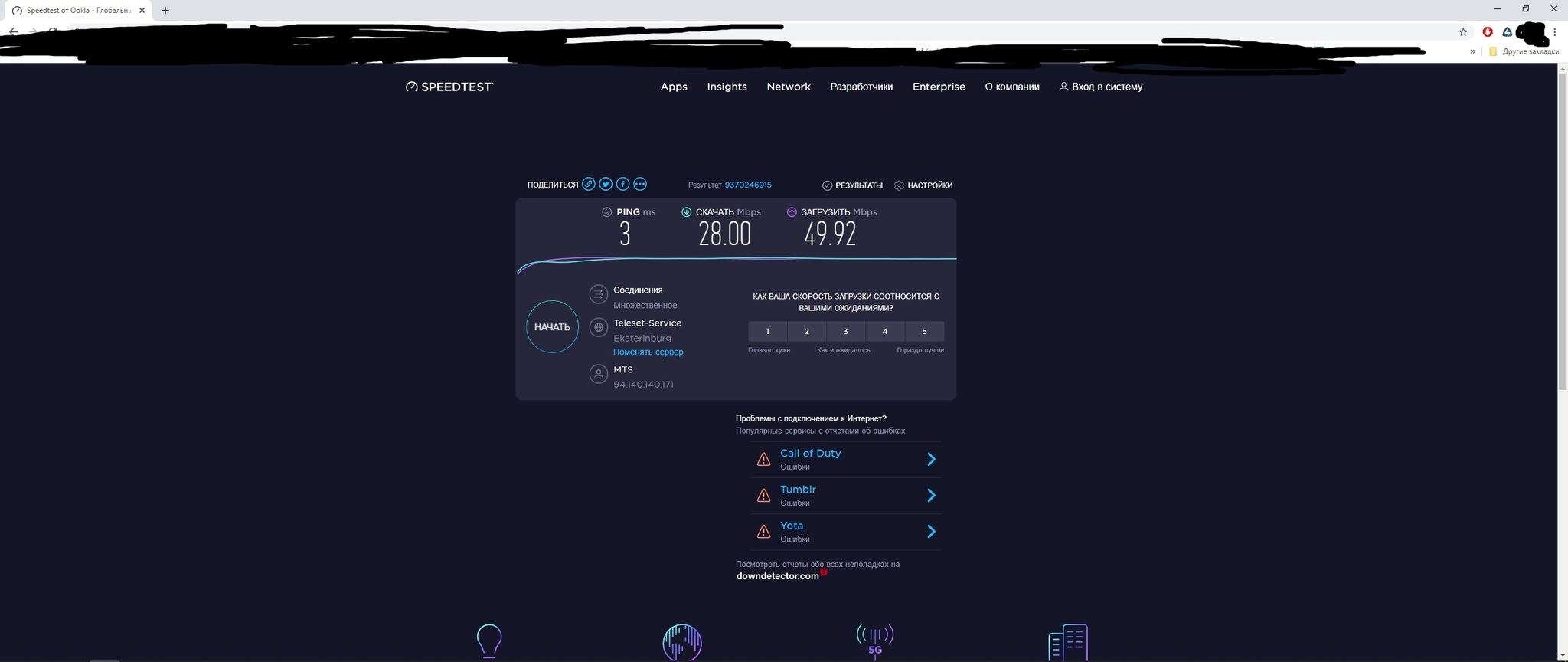
Task: Go back with the browser back arrow
Action: click(x=13, y=32)
